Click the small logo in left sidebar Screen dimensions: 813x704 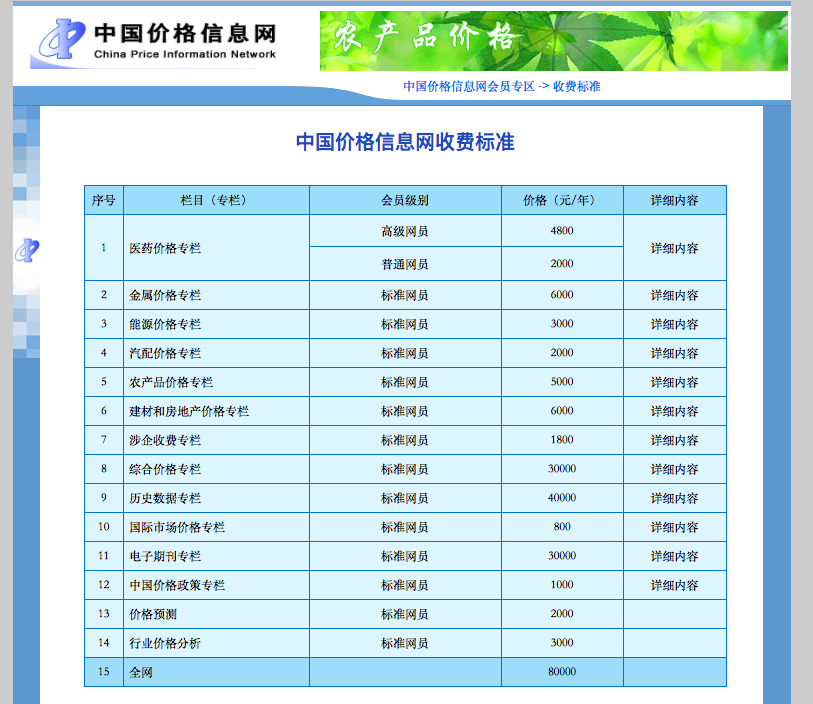[x=27, y=251]
